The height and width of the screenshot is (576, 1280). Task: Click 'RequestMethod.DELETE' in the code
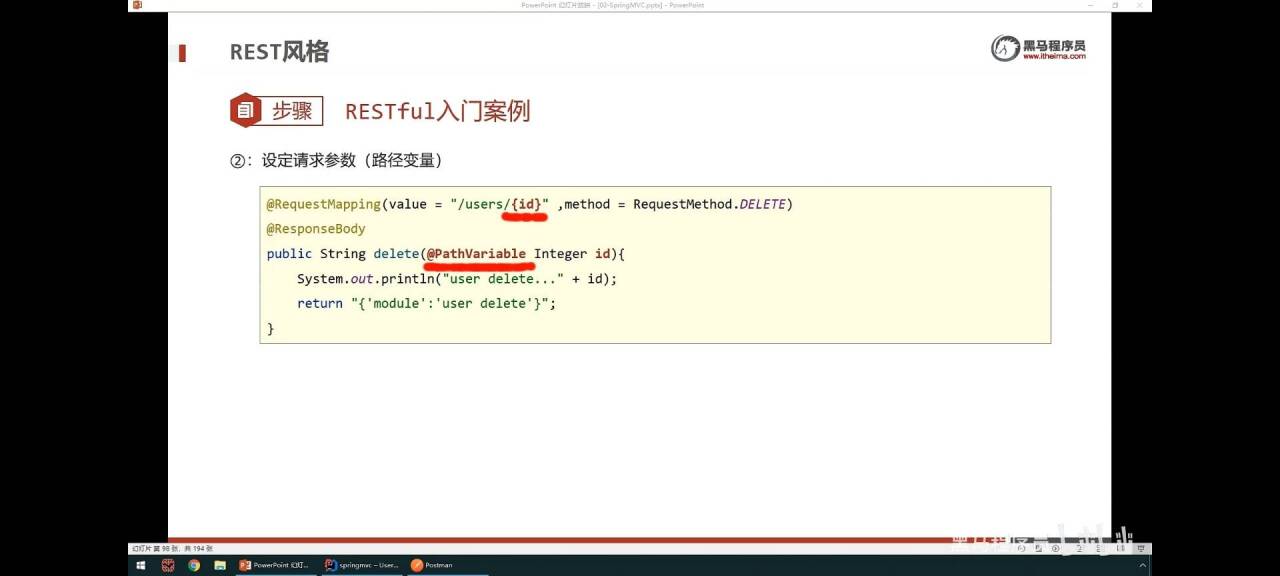pos(709,204)
